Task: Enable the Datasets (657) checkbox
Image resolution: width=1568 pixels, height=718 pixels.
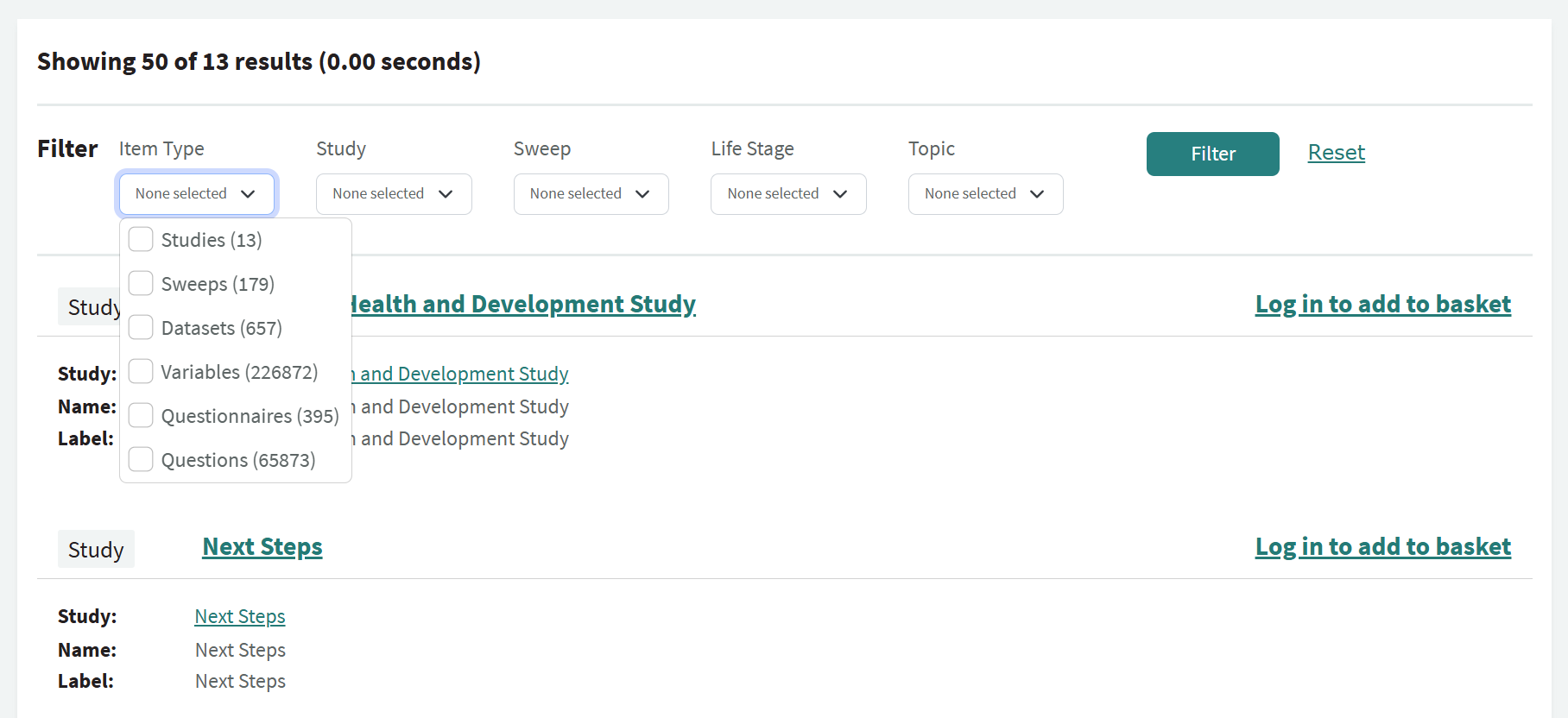Action: [141, 327]
